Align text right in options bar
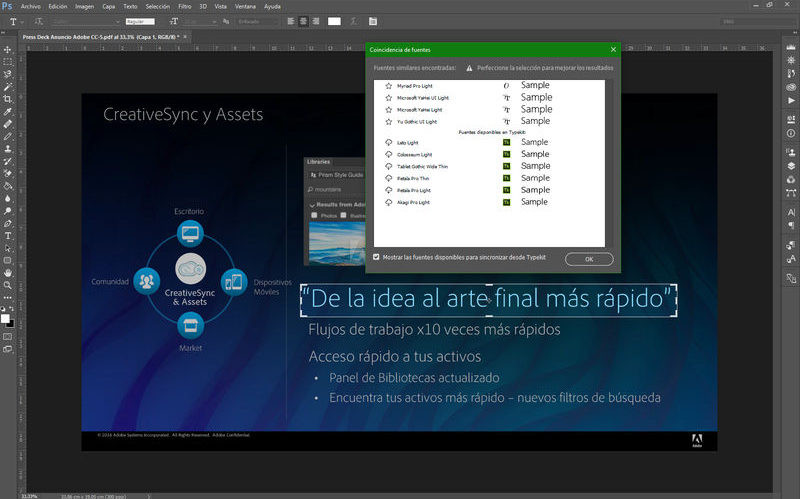Viewport: 800px width, 499px height. tap(316, 21)
